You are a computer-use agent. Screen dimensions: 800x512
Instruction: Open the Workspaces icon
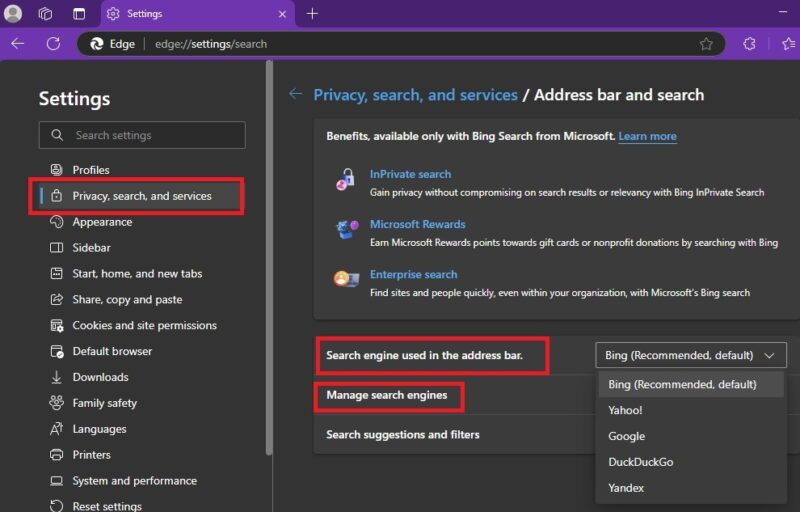[45, 14]
